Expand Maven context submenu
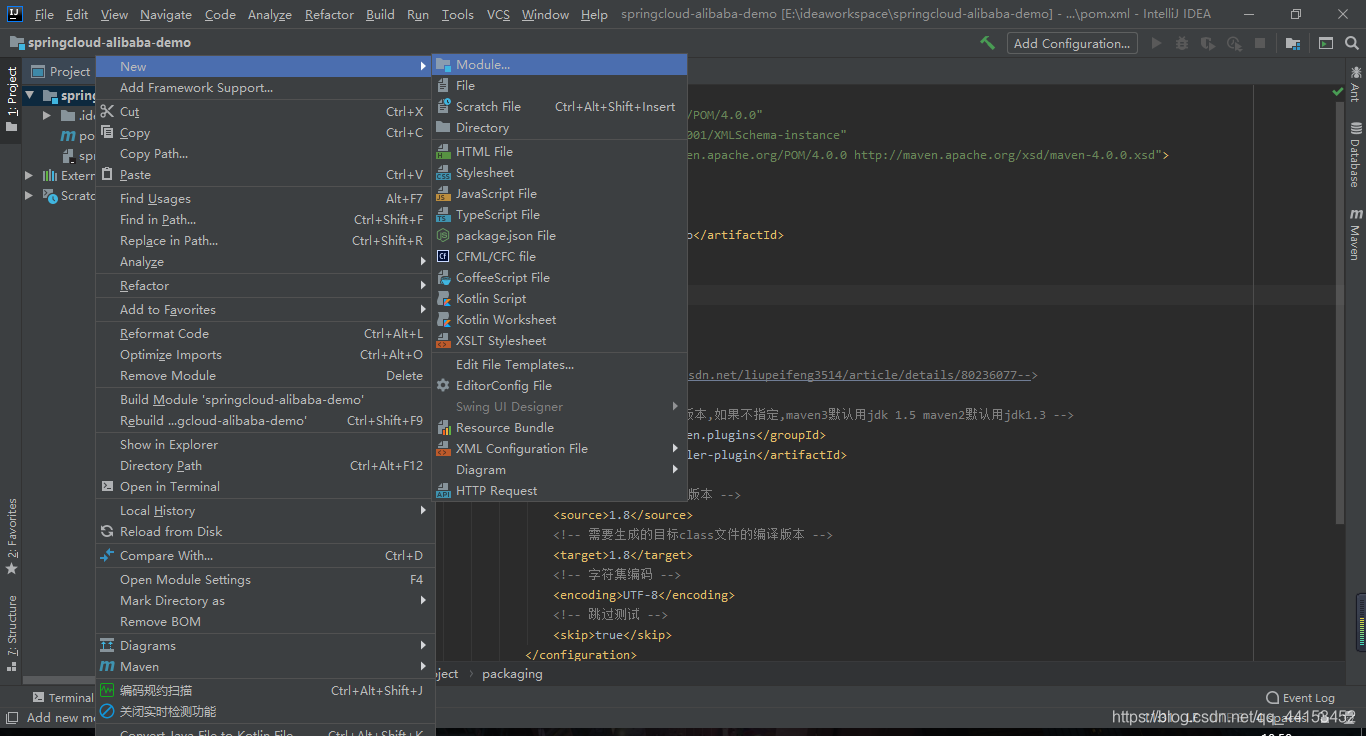This screenshot has width=1366, height=736. [265, 666]
